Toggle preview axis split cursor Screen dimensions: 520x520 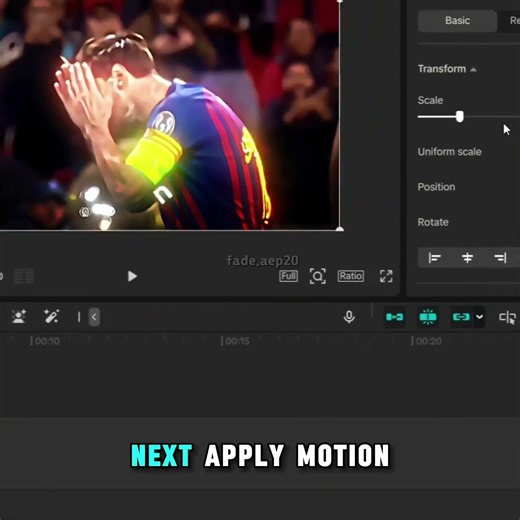[507, 317]
